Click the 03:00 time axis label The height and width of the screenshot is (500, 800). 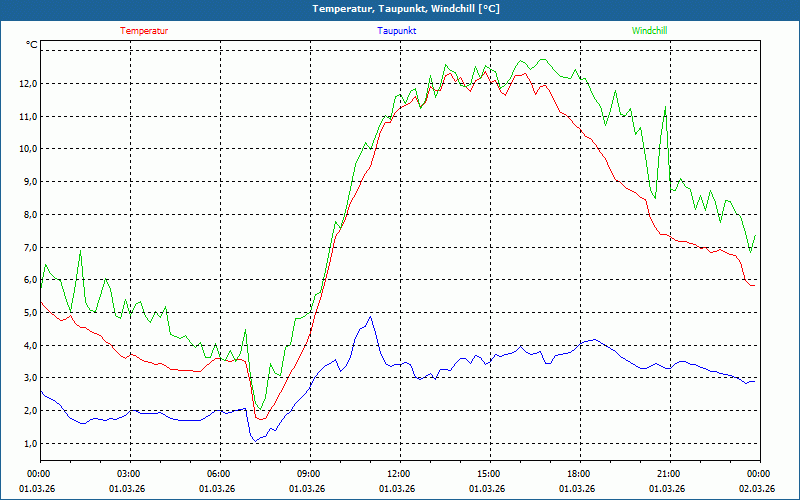tap(129, 473)
